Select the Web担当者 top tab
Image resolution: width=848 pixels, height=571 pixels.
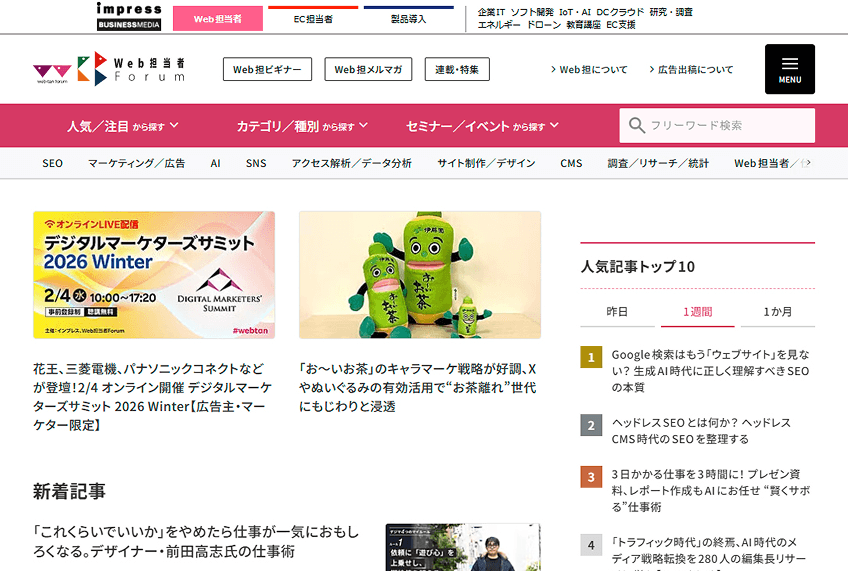[218, 18]
